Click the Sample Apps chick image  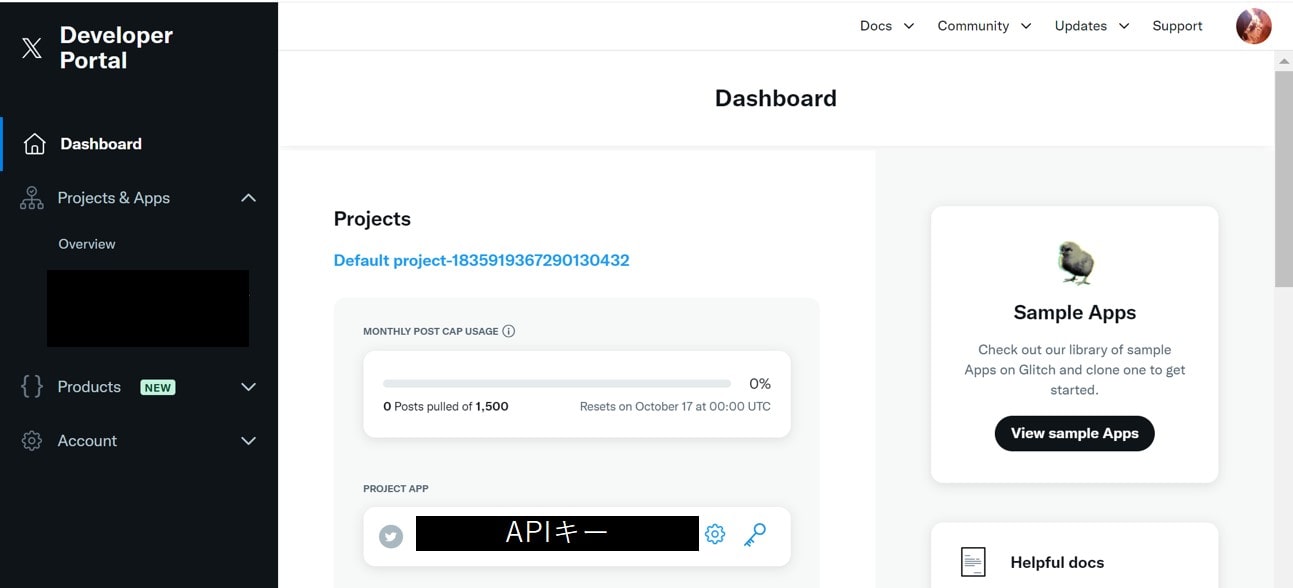point(1076,263)
